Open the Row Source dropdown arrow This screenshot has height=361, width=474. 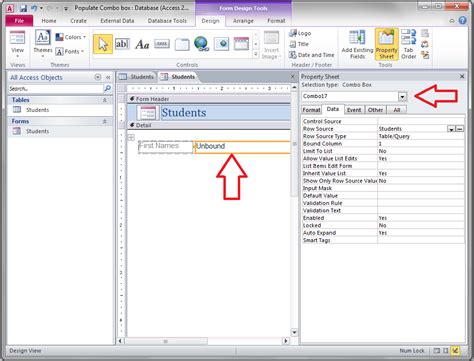pos(451,129)
